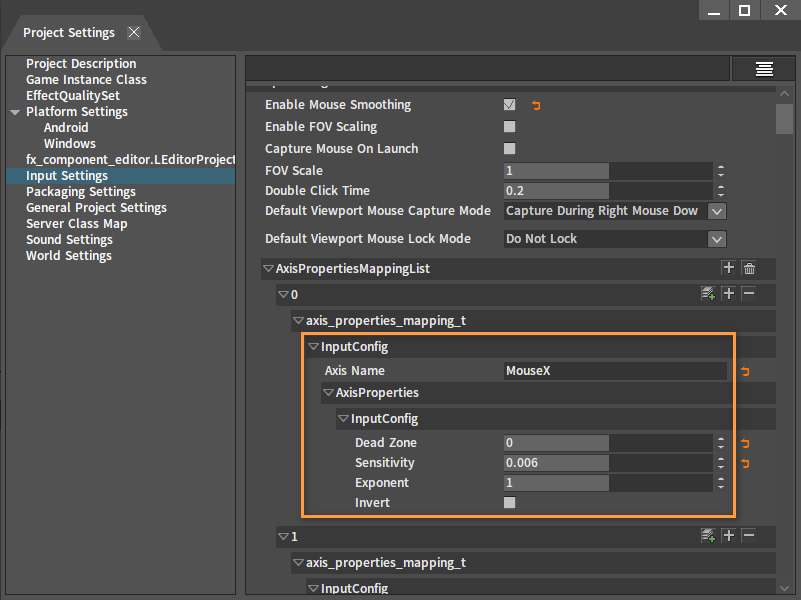Increase Exponent with the up arrow
This screenshot has width=801, height=600.
[x=721, y=479]
